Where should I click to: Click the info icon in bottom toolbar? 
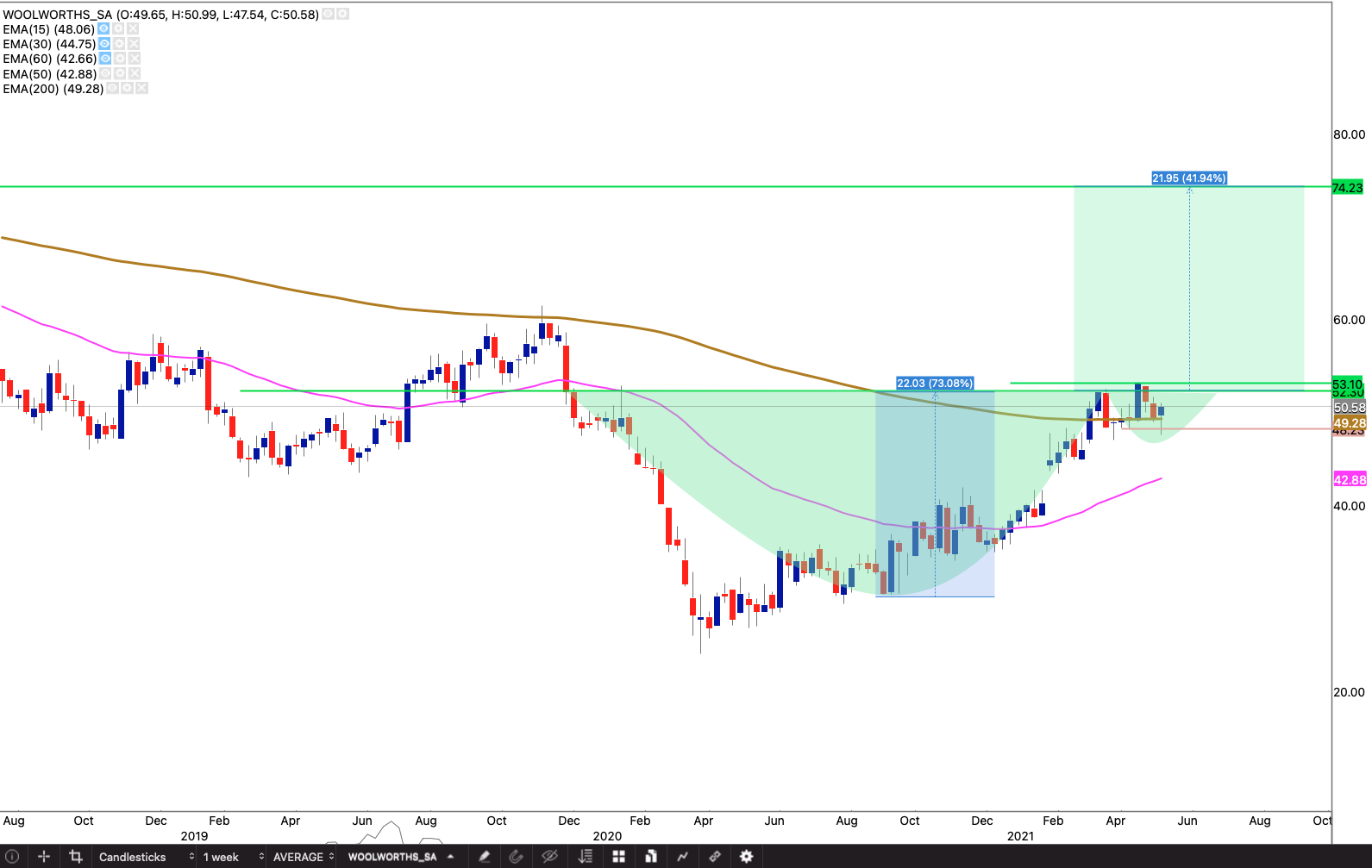(12, 857)
